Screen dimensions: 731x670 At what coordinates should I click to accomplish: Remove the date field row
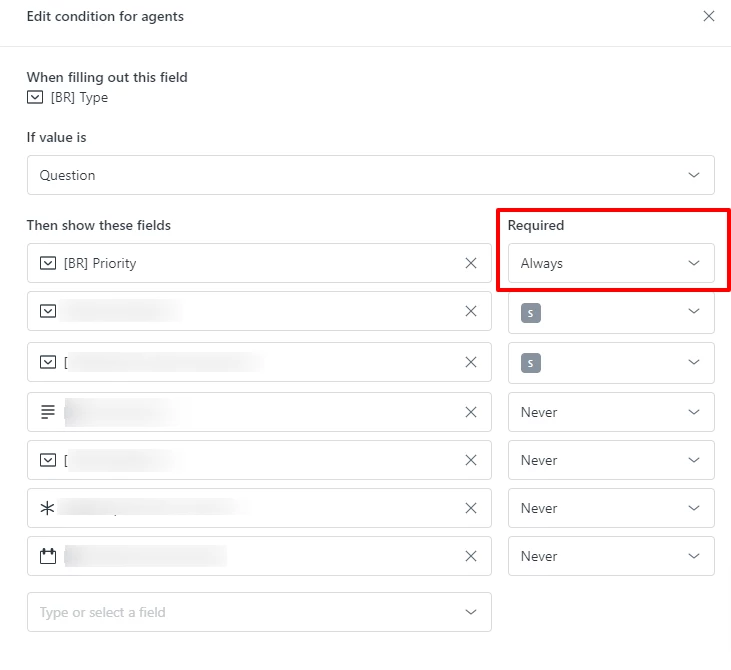click(x=471, y=556)
